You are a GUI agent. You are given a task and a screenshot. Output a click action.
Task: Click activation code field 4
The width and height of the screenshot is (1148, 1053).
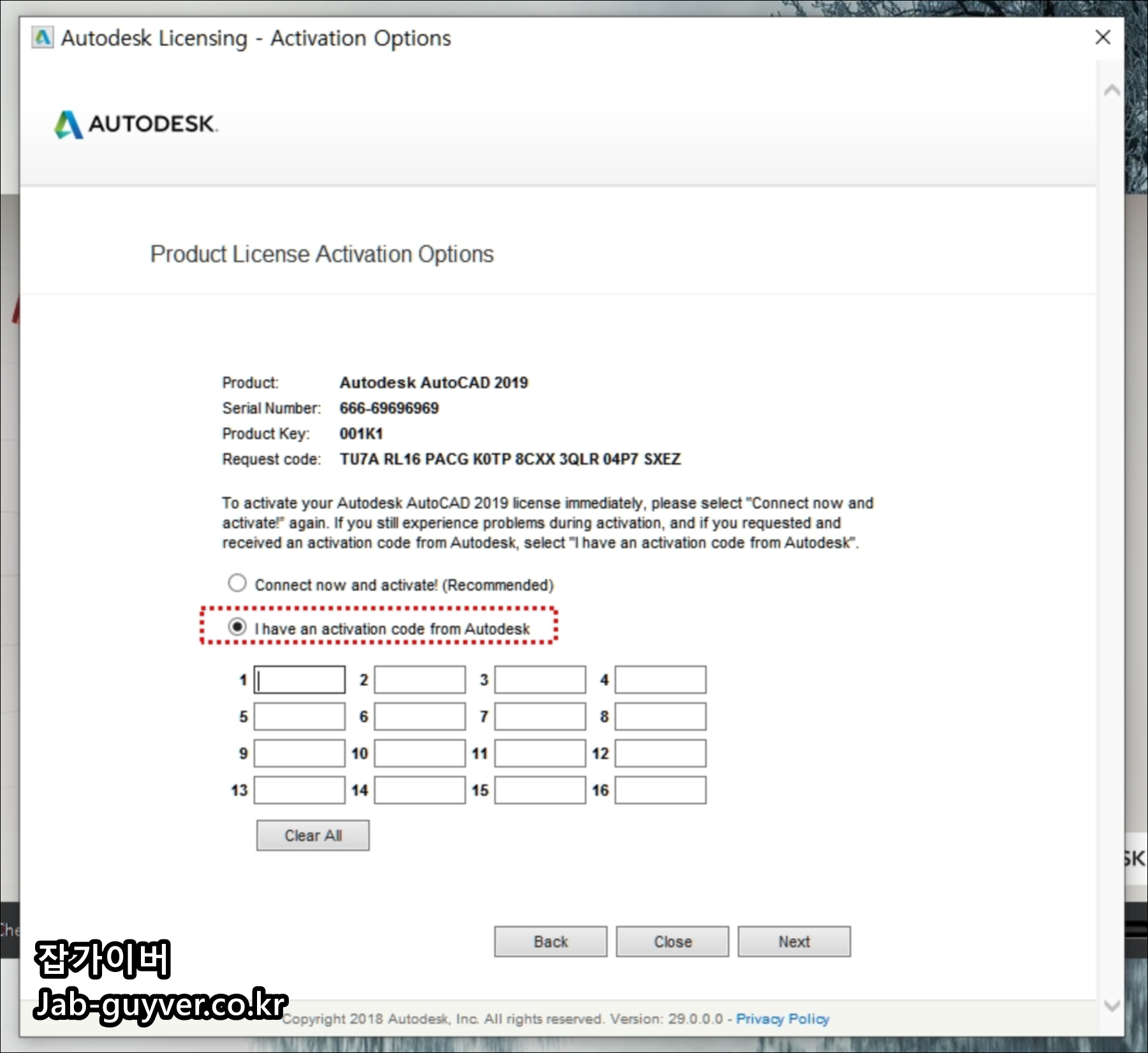coord(661,680)
